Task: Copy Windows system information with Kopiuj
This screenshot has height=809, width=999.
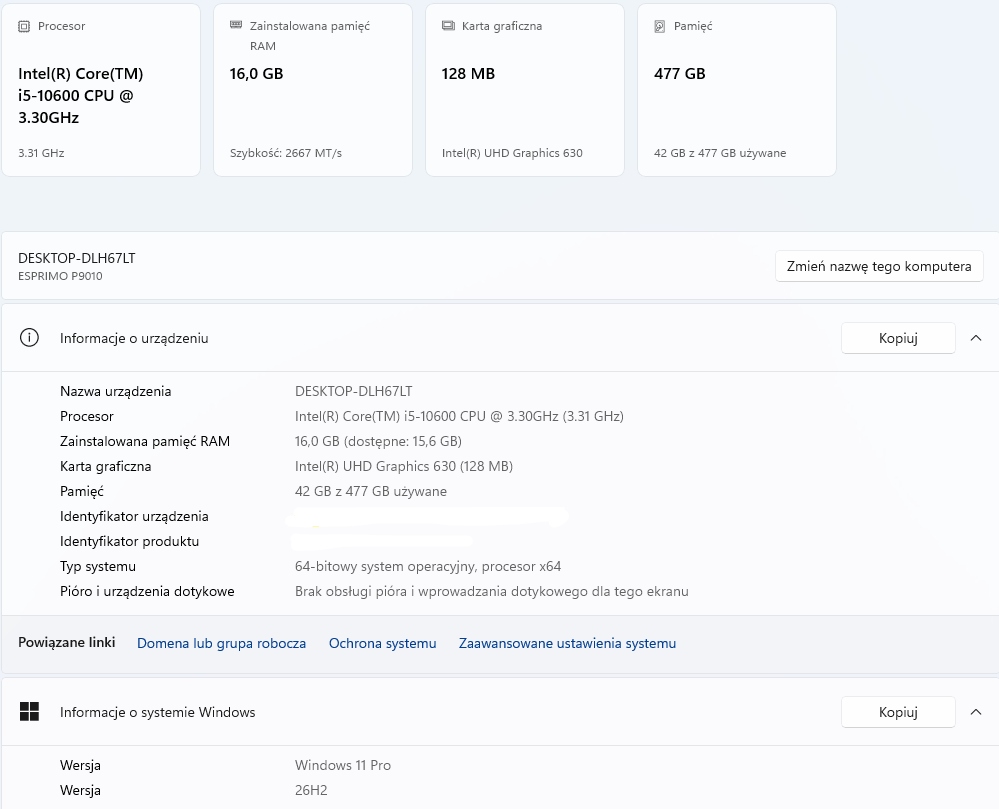Action: [898, 712]
